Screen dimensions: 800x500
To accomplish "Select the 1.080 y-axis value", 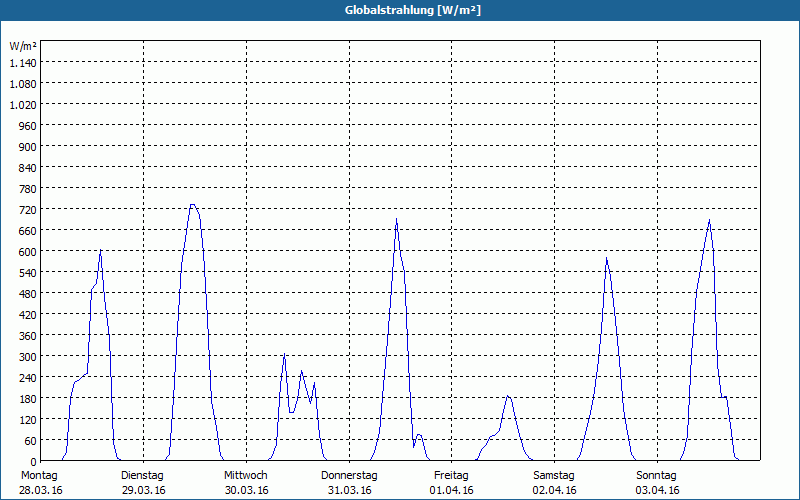I will point(23,84).
